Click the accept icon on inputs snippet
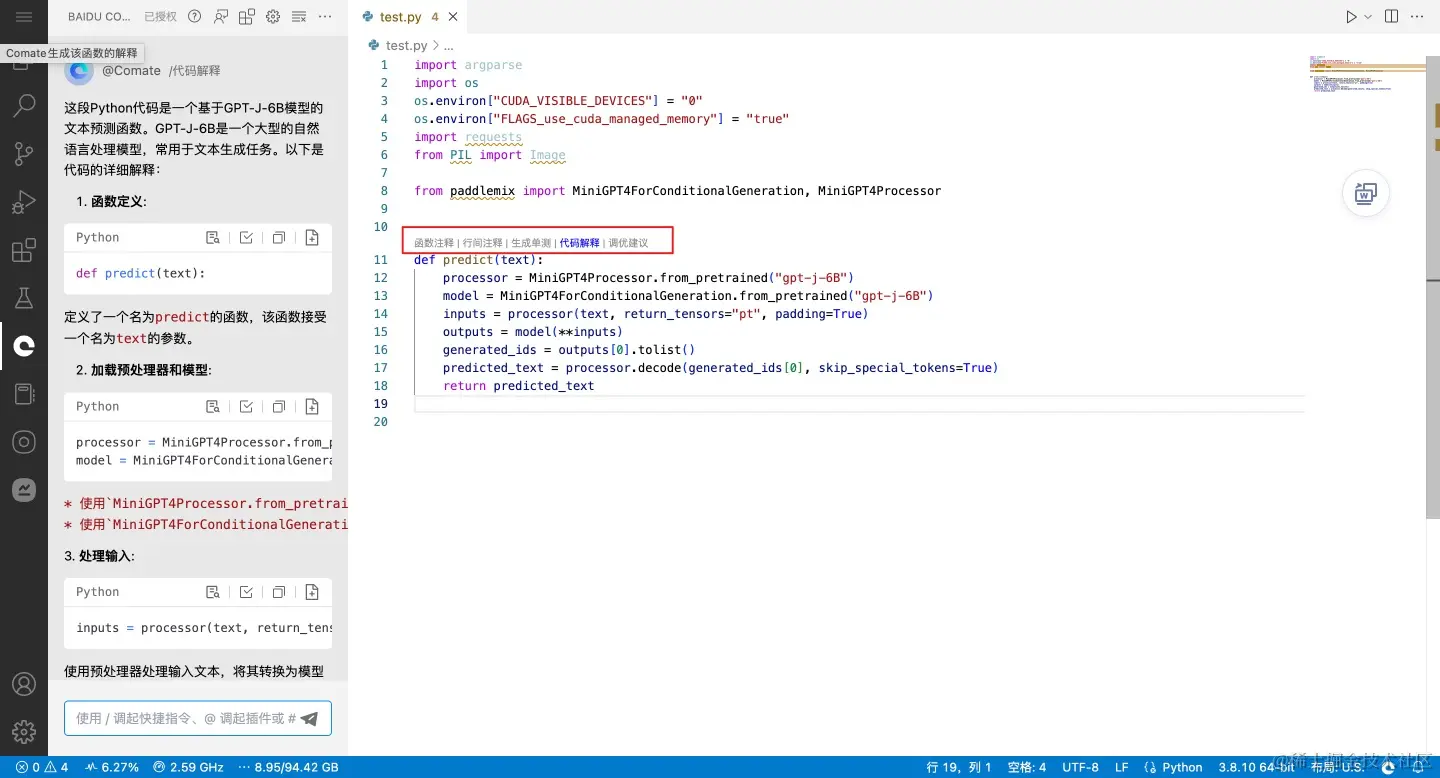This screenshot has height=778, width=1440. point(246,592)
